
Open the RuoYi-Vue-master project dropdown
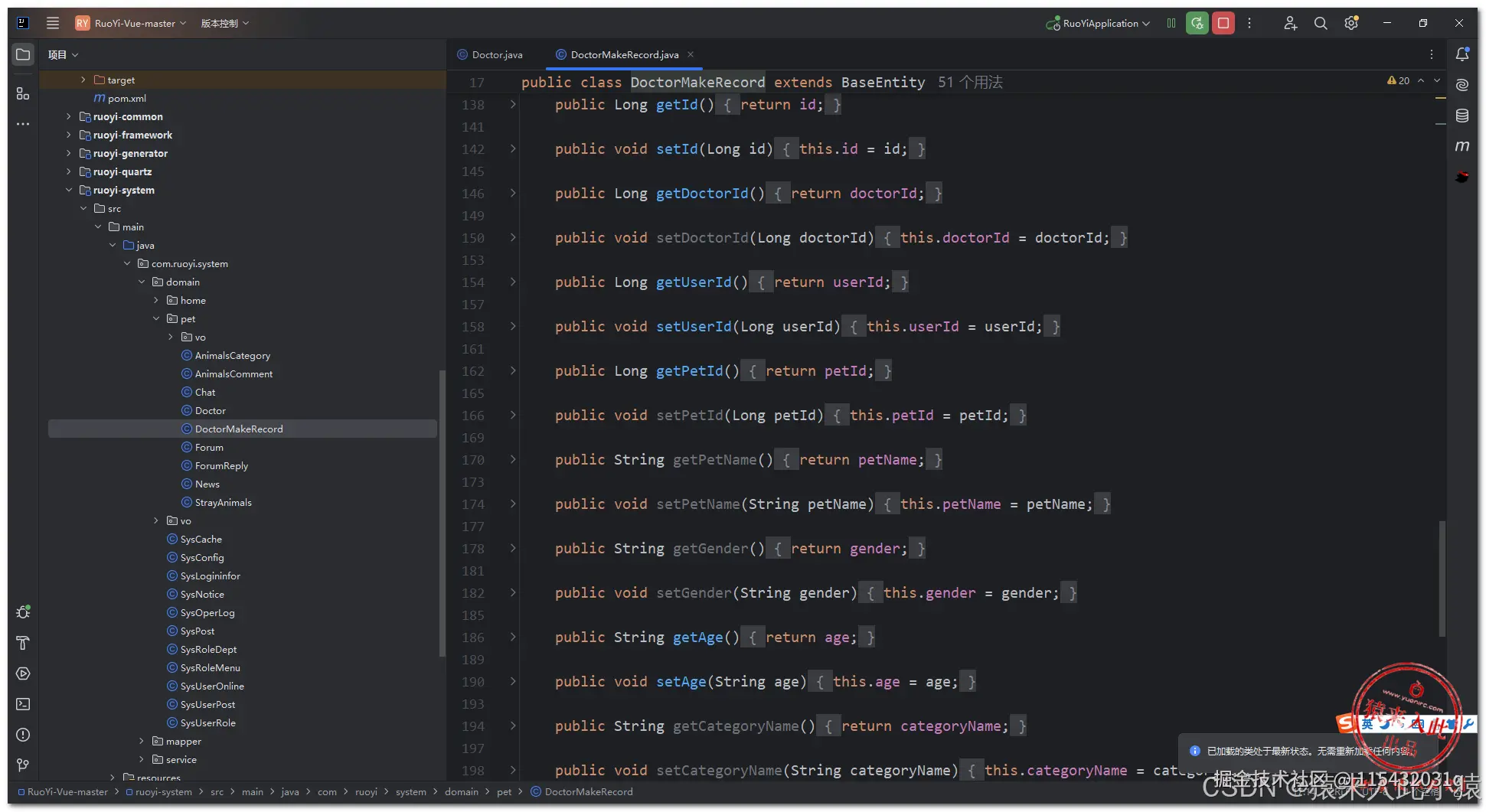[131, 23]
